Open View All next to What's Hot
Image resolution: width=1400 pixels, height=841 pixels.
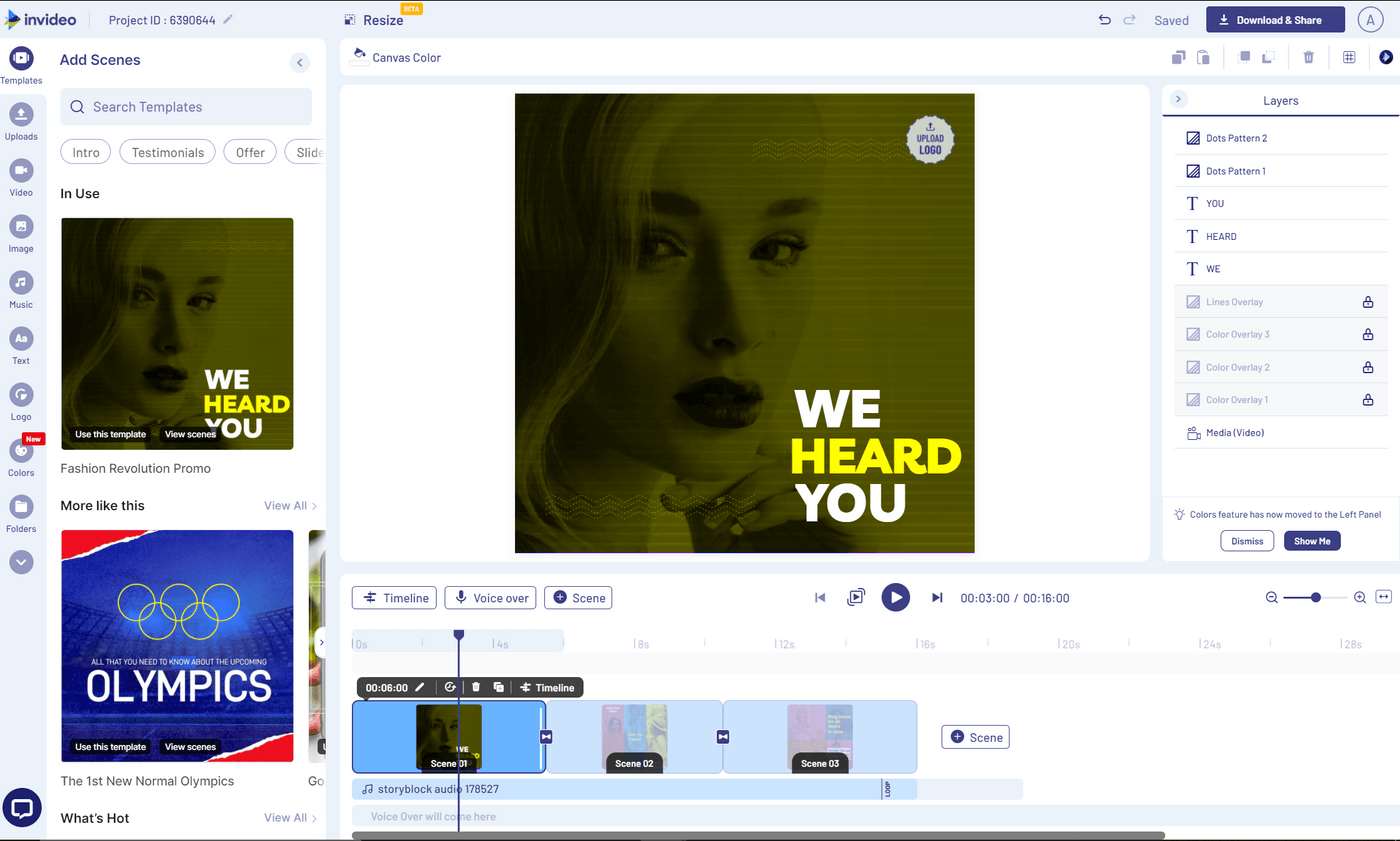point(284,817)
